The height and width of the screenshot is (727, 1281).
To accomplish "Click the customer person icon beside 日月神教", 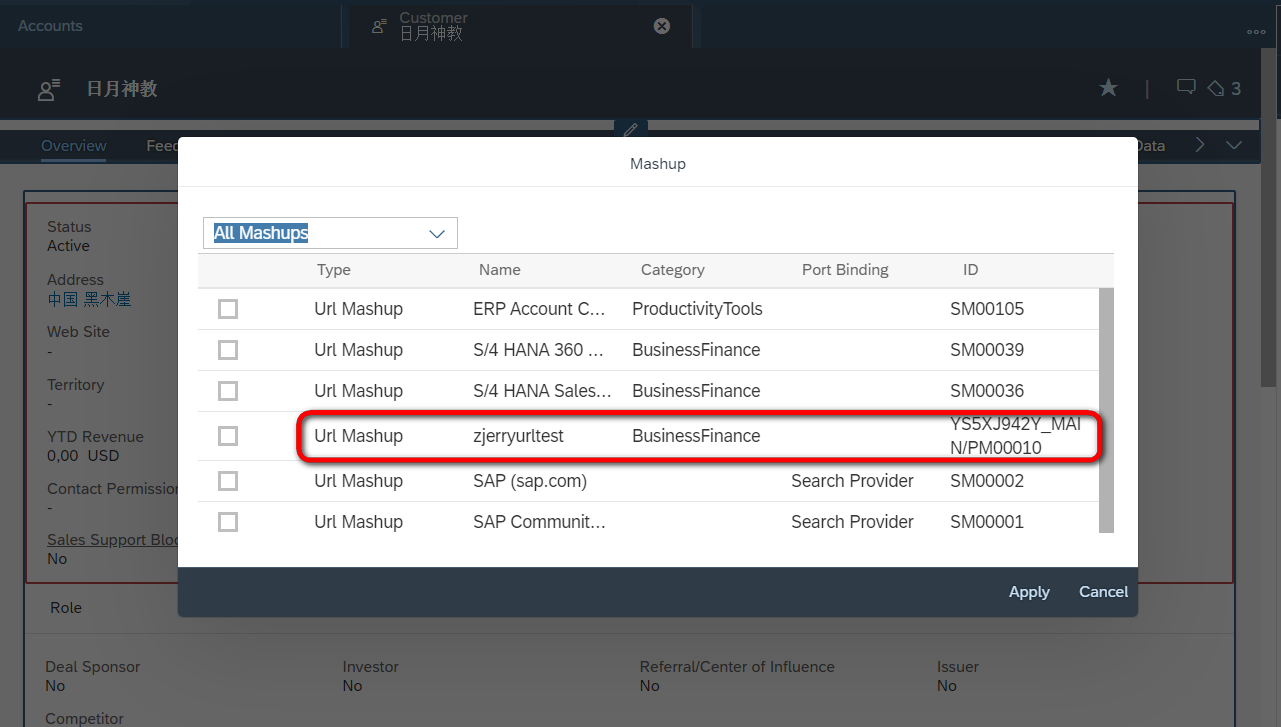I will click(49, 89).
